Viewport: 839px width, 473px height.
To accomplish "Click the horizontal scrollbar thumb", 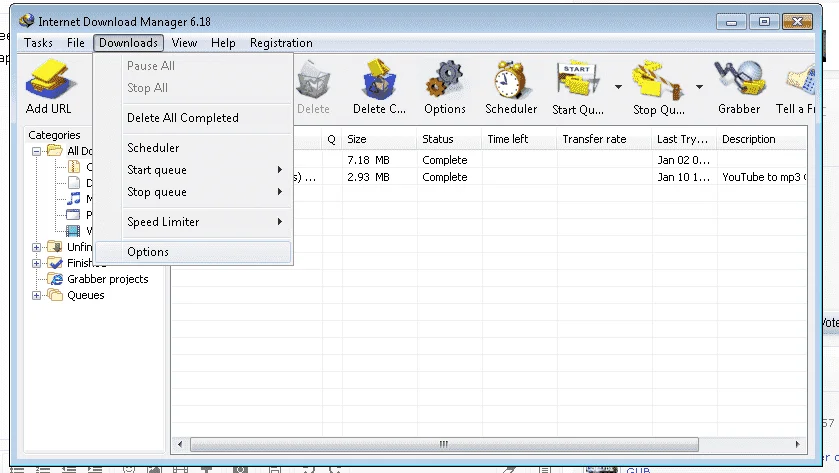I will pos(444,444).
